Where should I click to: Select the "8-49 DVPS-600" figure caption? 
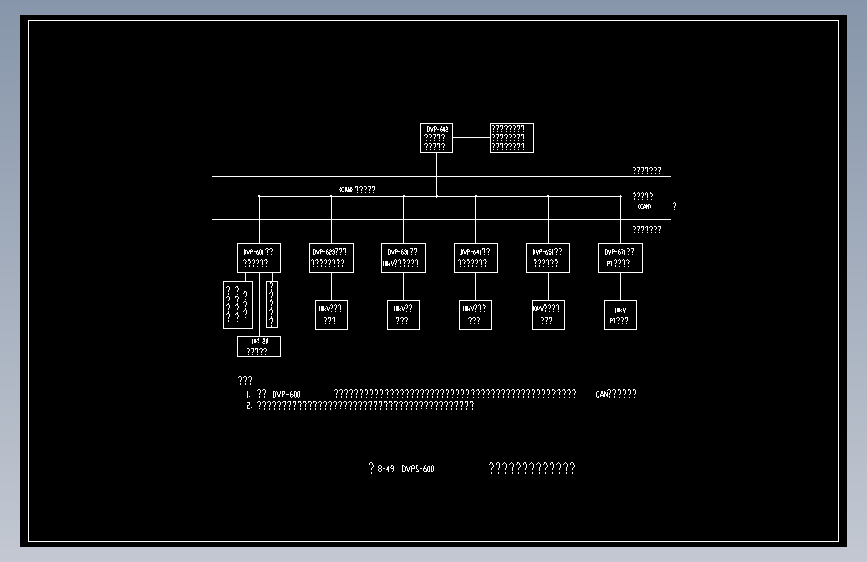point(406,469)
